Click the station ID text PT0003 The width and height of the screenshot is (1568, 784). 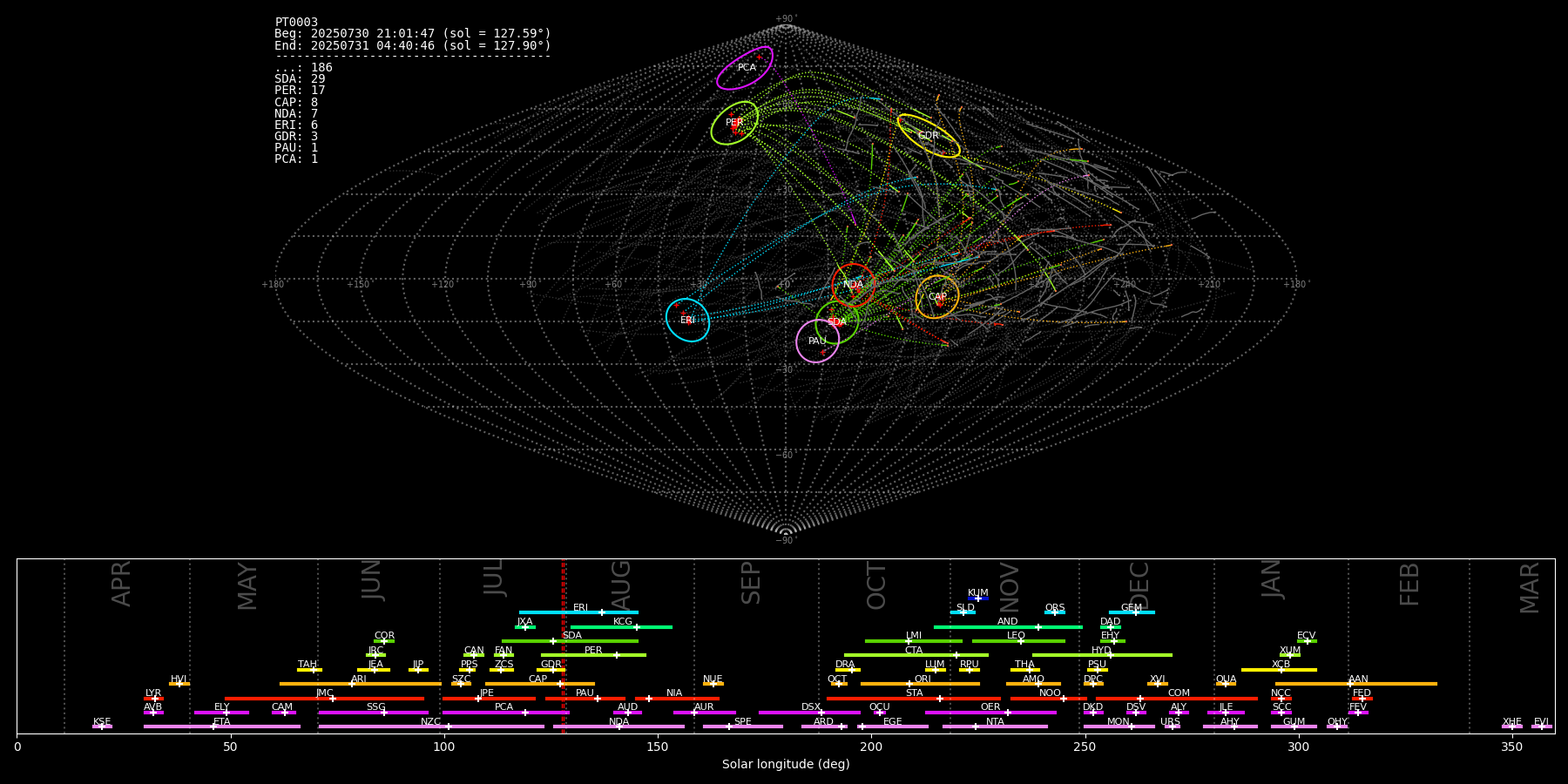point(296,23)
